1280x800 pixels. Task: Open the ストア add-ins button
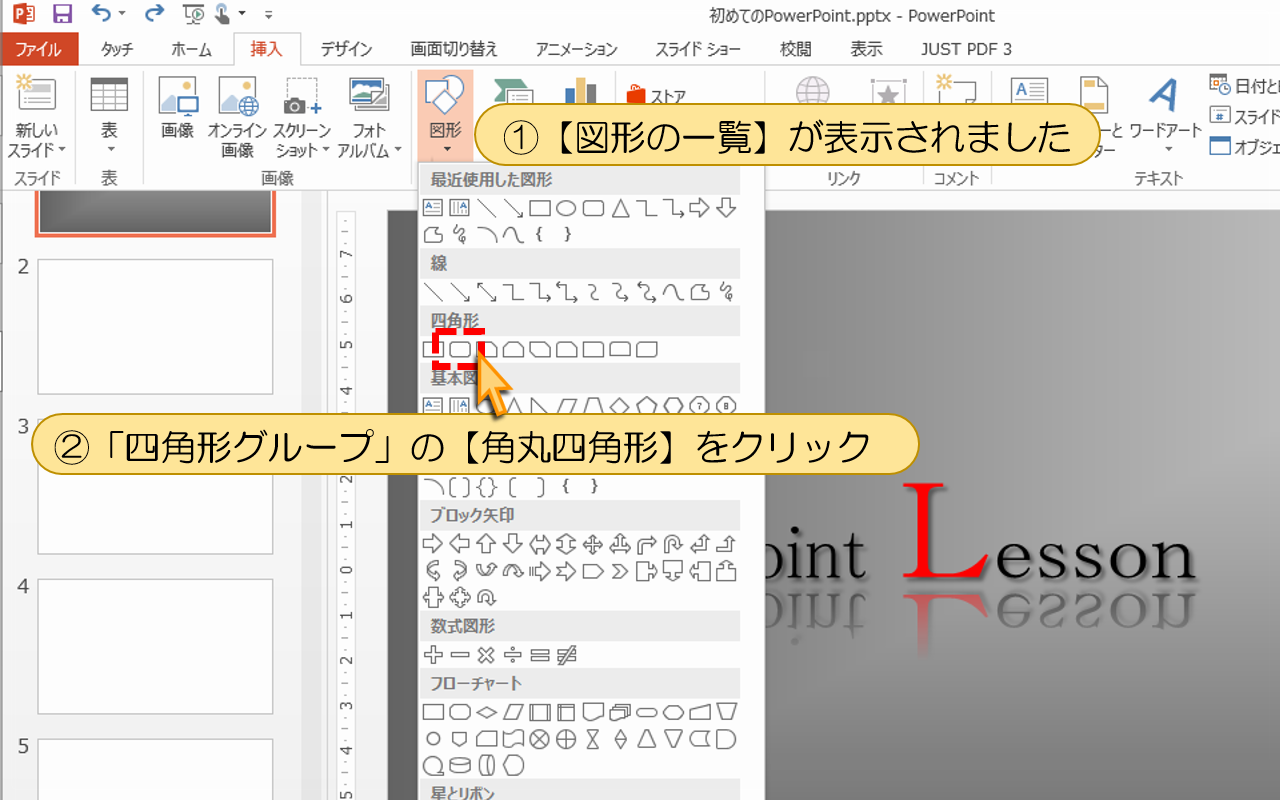(x=656, y=96)
